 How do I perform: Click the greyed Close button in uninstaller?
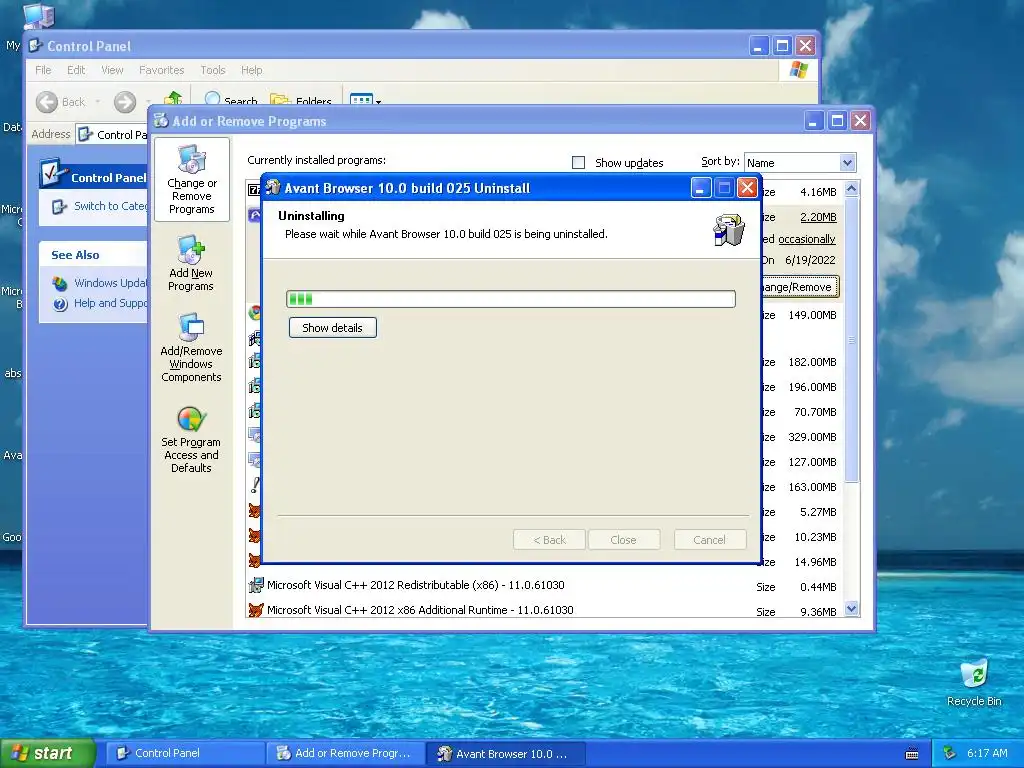point(623,539)
